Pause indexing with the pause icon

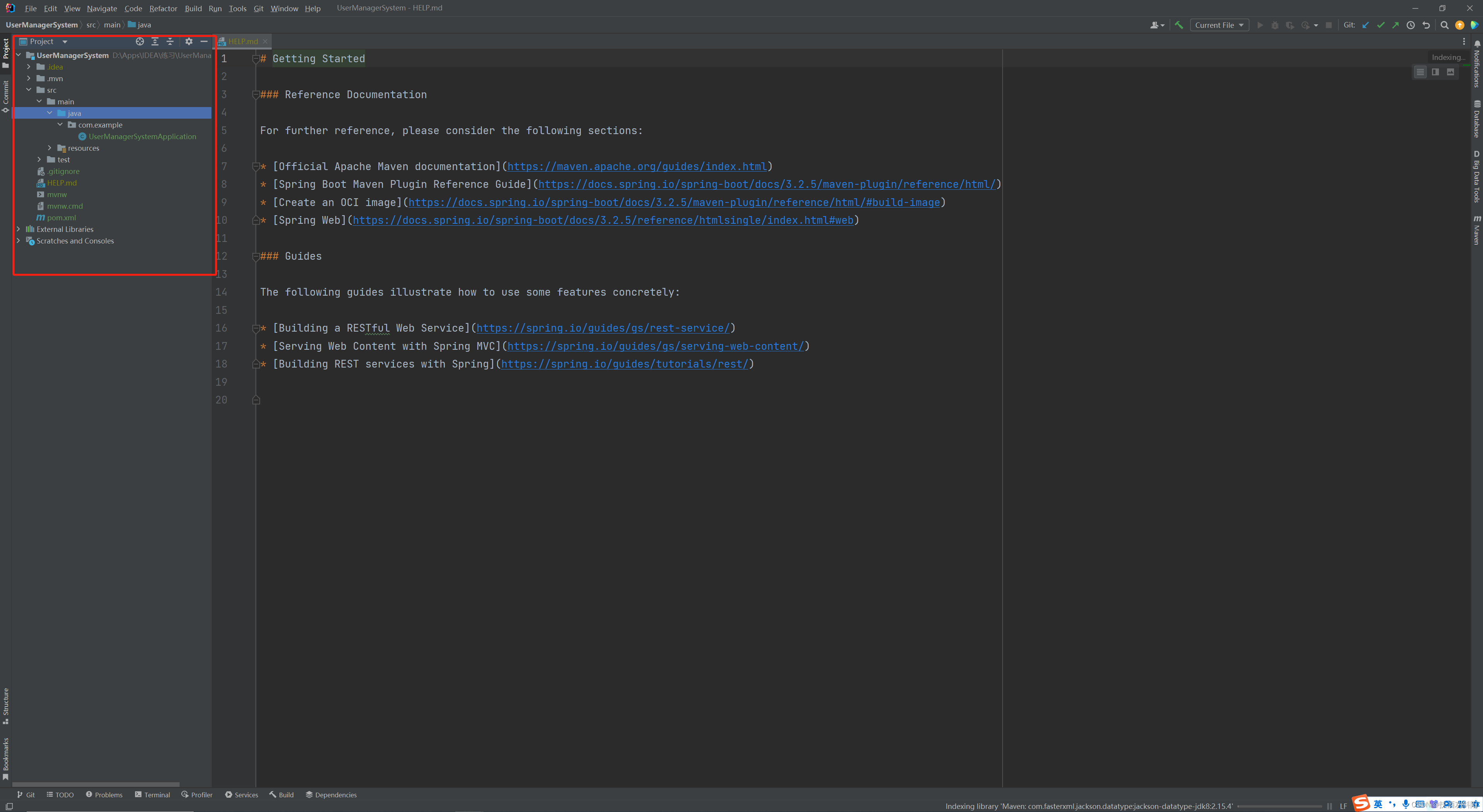point(1329,806)
